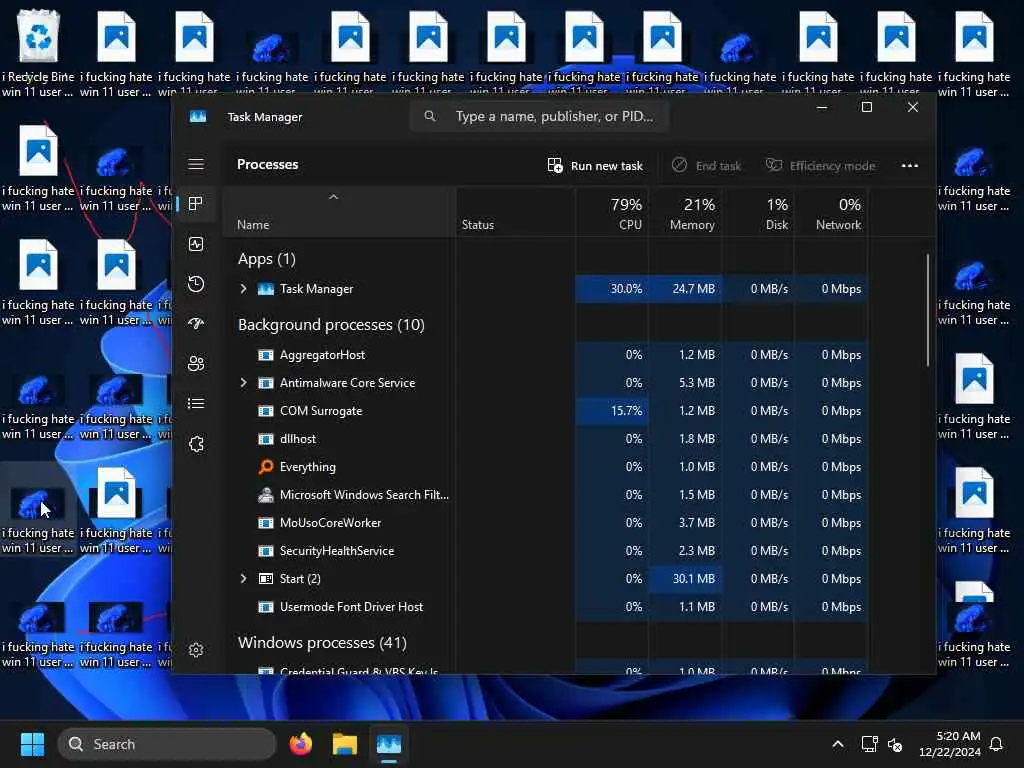
Task: Sort processes by the CPU column
Action: pyautogui.click(x=613, y=213)
